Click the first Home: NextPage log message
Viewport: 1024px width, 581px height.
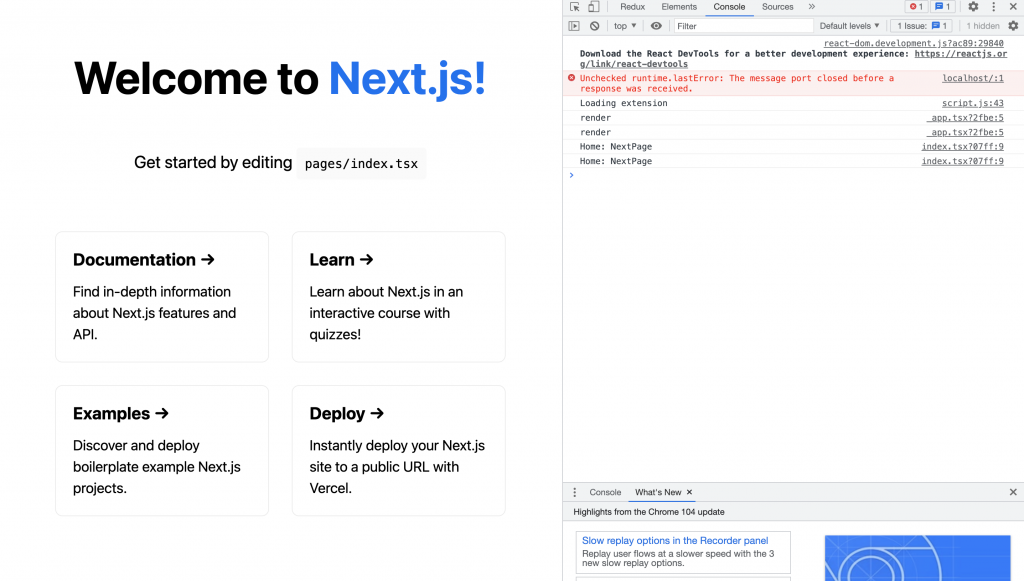point(616,147)
